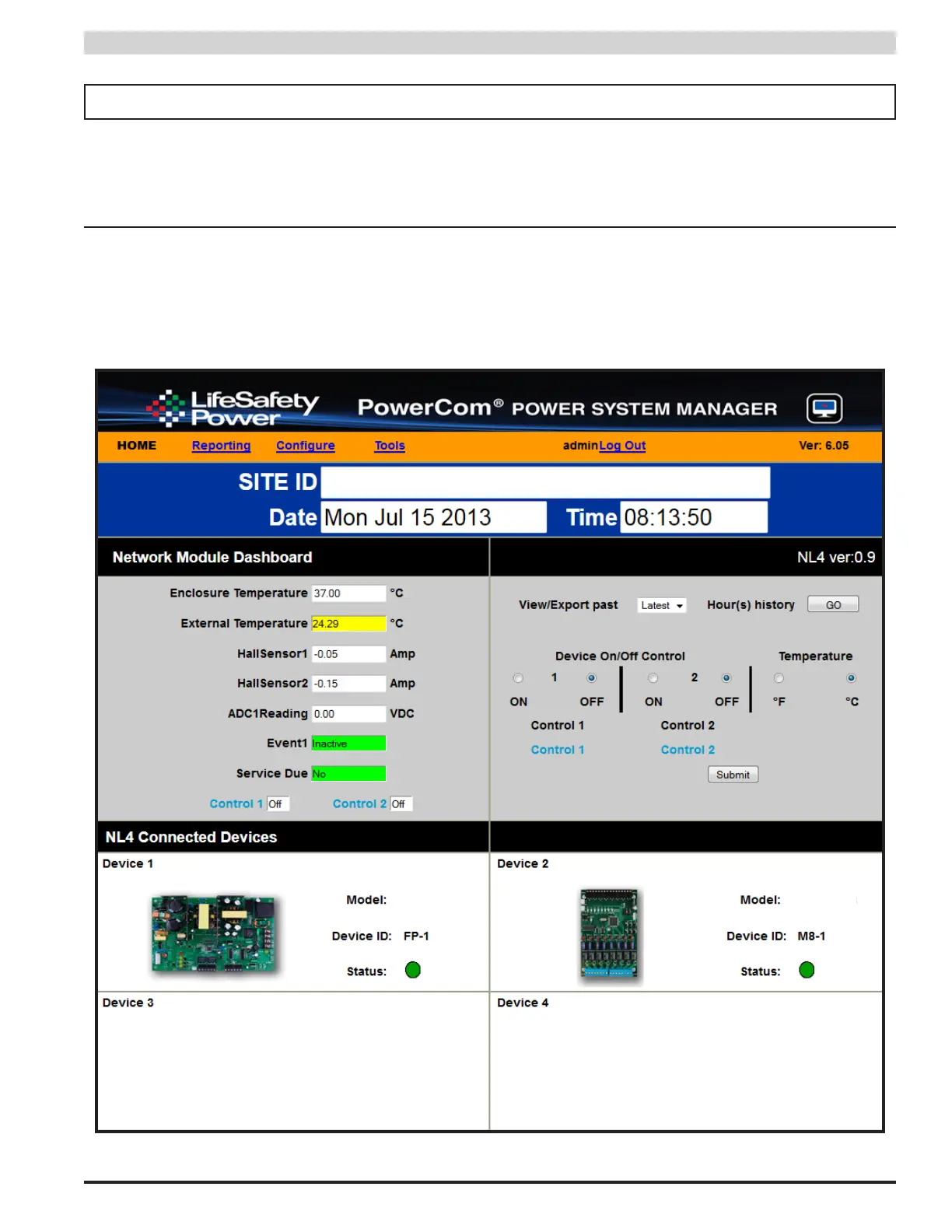The height and width of the screenshot is (1232, 952).
Task: Click the Device 3 empty slot label
Action: point(128,1003)
